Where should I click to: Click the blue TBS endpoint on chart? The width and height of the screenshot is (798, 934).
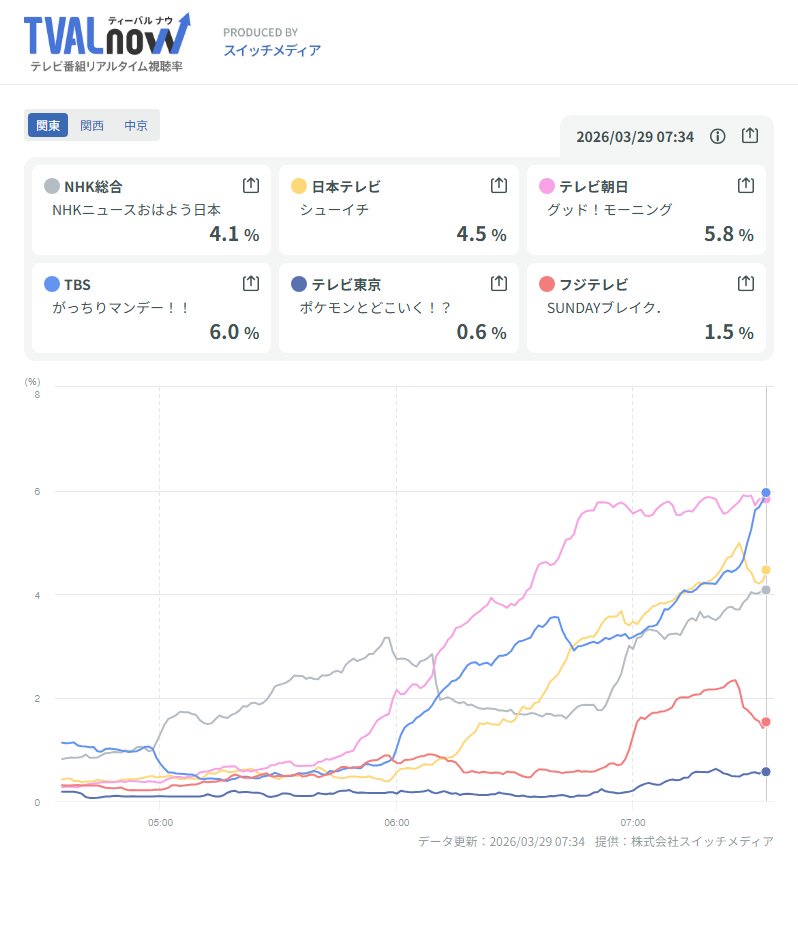(766, 492)
